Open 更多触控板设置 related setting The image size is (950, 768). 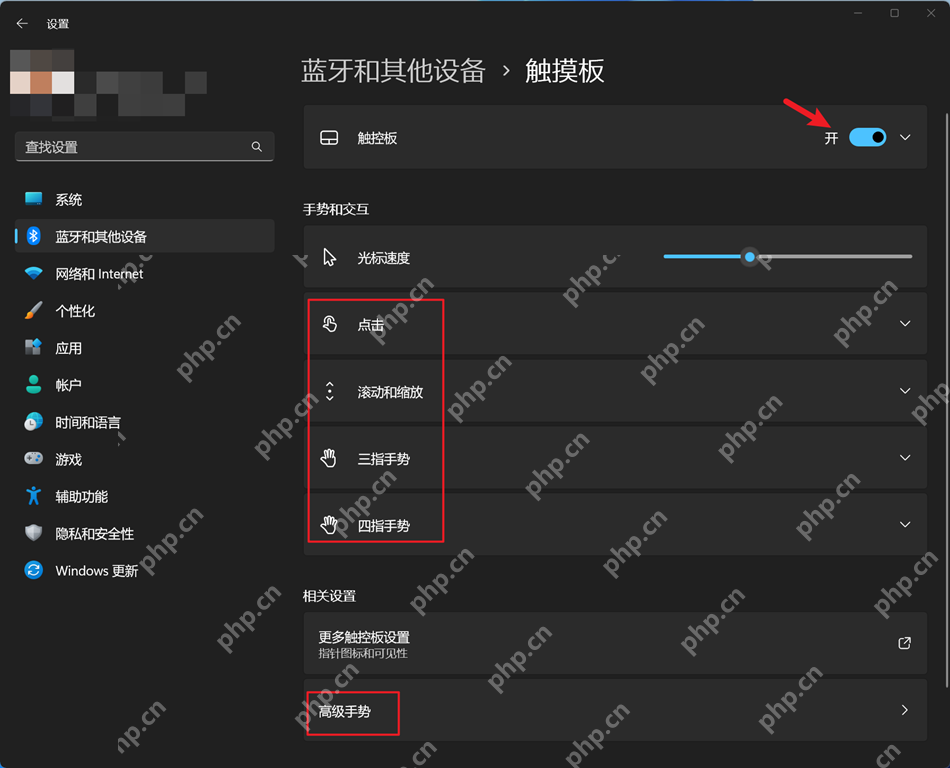click(x=615, y=643)
